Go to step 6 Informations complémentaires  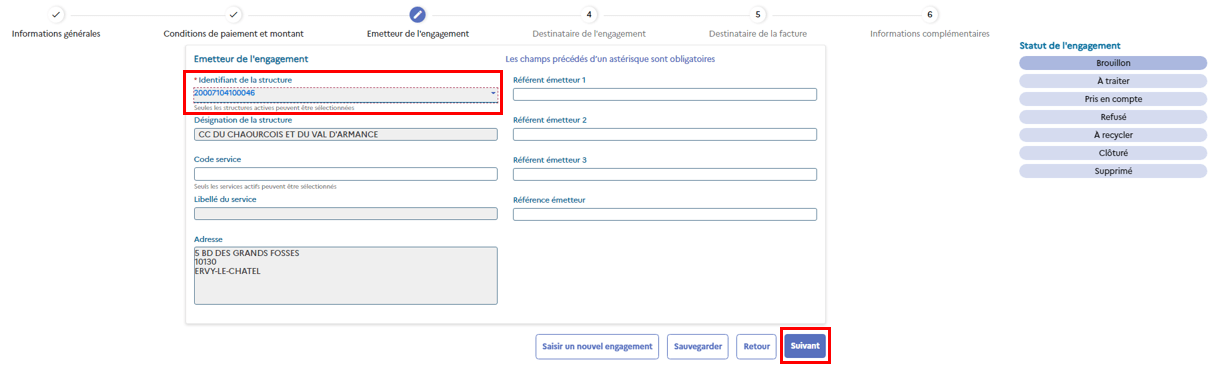930,14
